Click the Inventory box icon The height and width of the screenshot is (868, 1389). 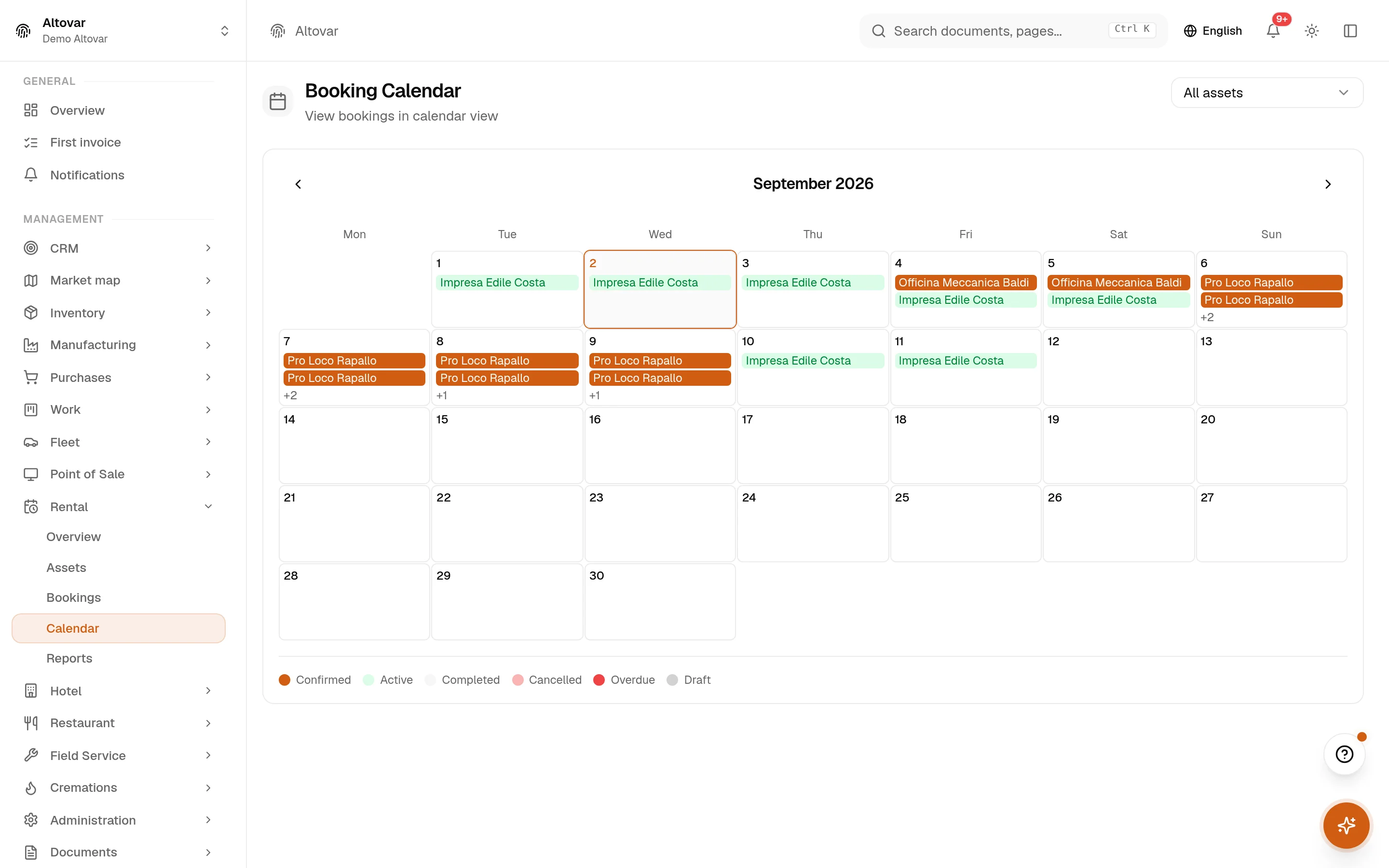coord(31,312)
